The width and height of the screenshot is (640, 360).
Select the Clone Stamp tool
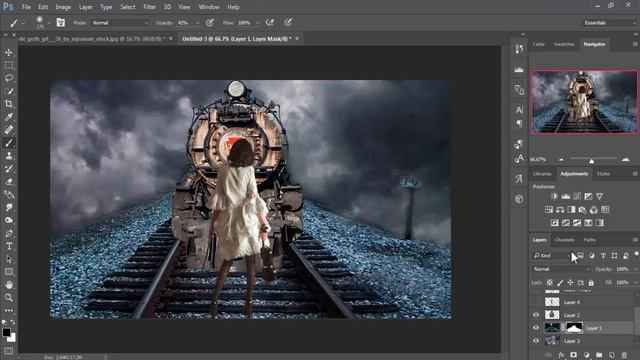click(9, 156)
